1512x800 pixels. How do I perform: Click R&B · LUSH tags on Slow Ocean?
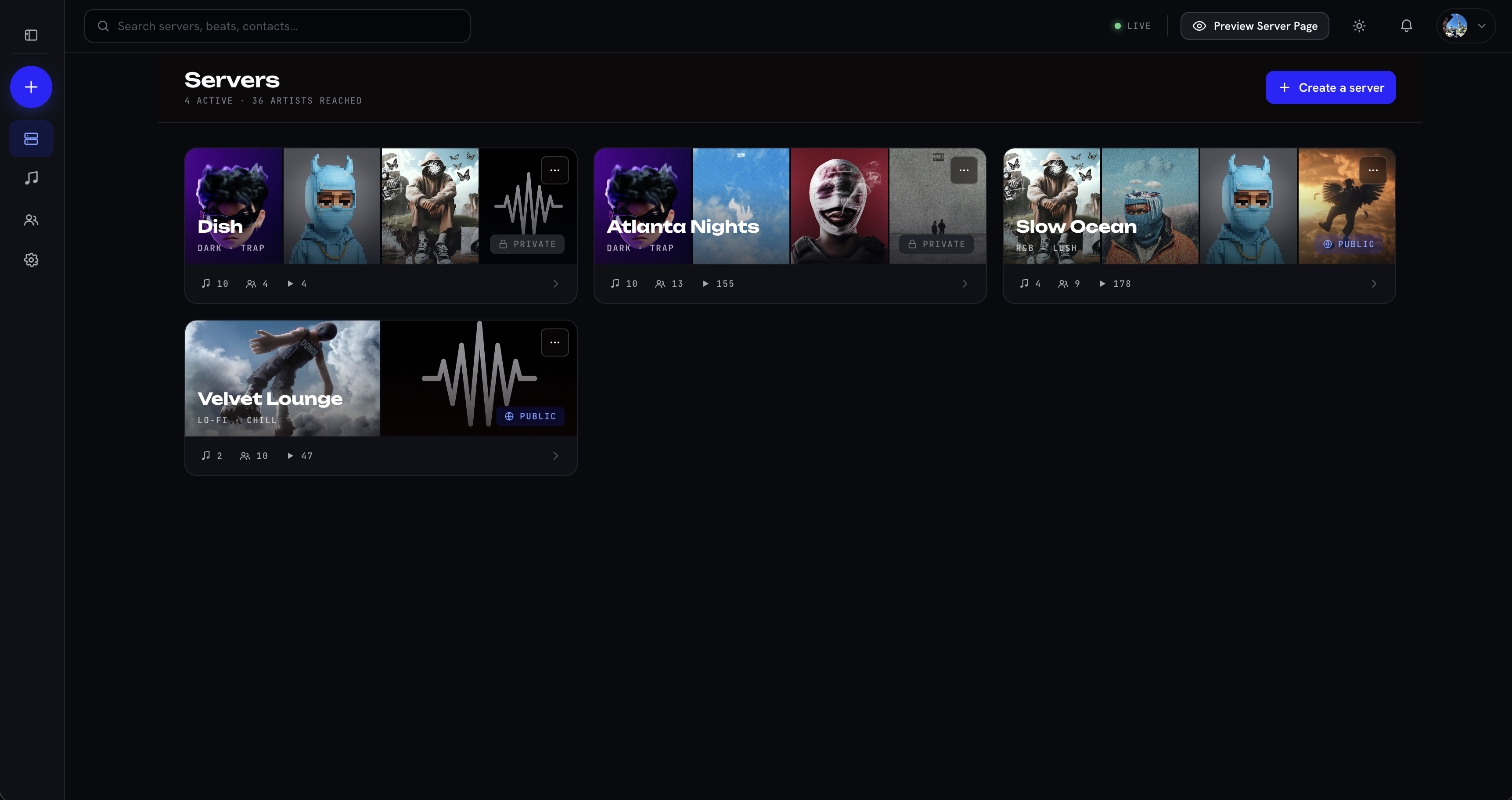pos(1047,248)
